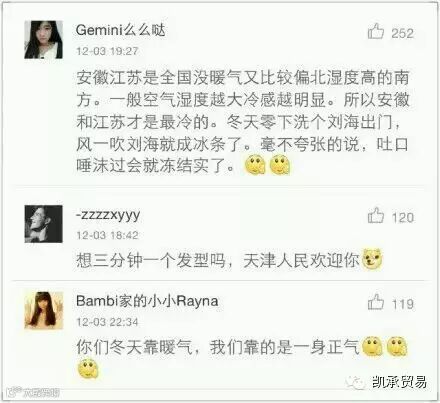Click the 凯承贸易 watermark logo
Screen dimensions: 440x403
(x=387, y=382)
